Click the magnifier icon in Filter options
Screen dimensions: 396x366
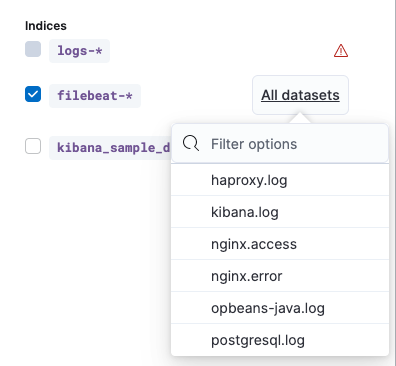(191, 144)
